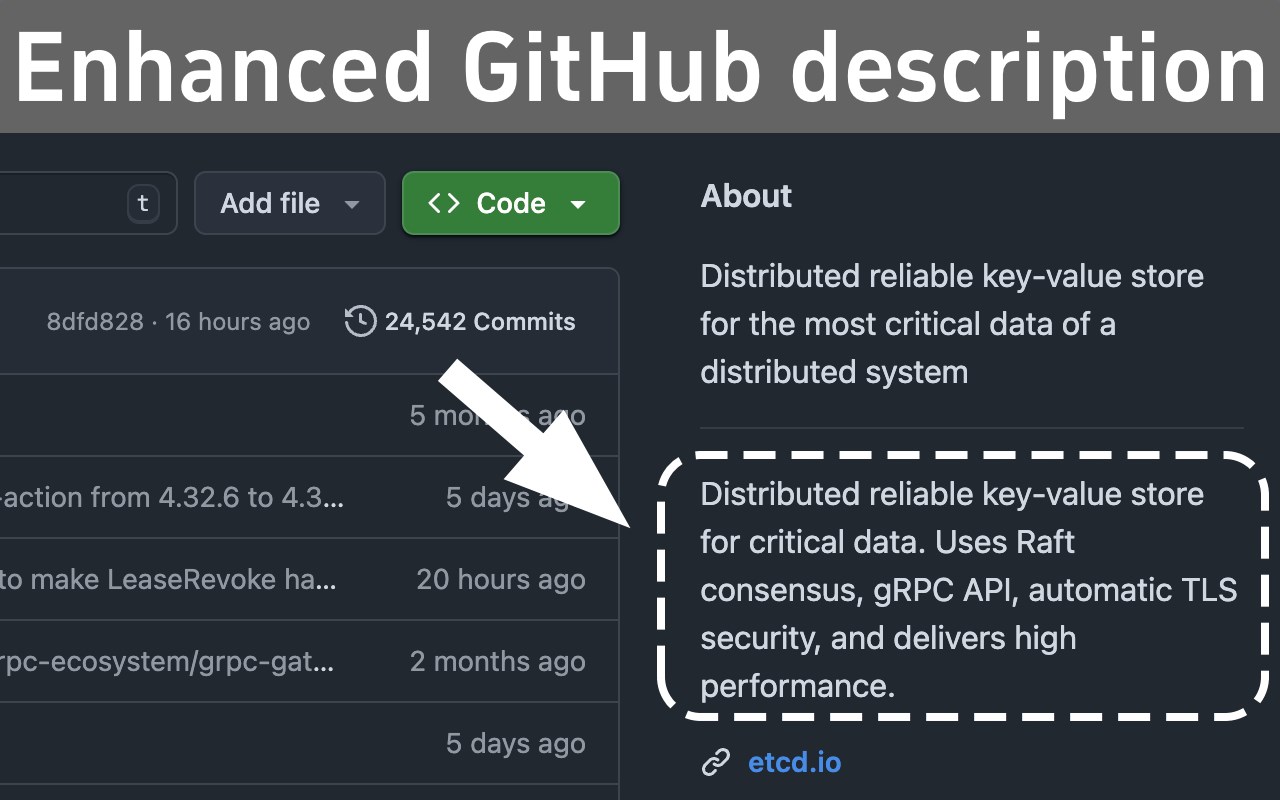Click the history clock icon beside Commits
Viewport: 1280px width, 800px height.
[360, 322]
